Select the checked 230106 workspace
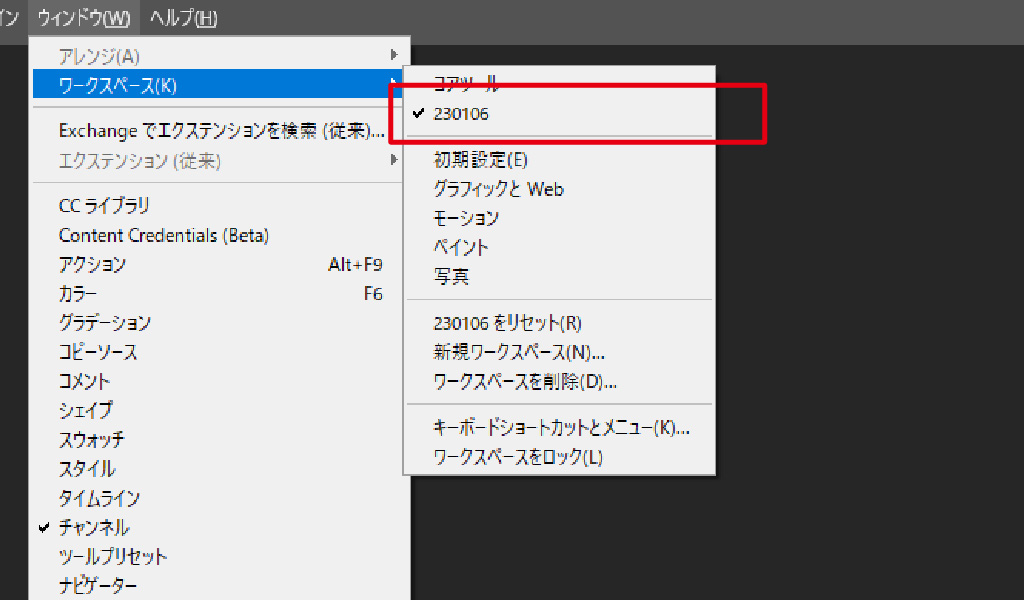 click(x=461, y=114)
